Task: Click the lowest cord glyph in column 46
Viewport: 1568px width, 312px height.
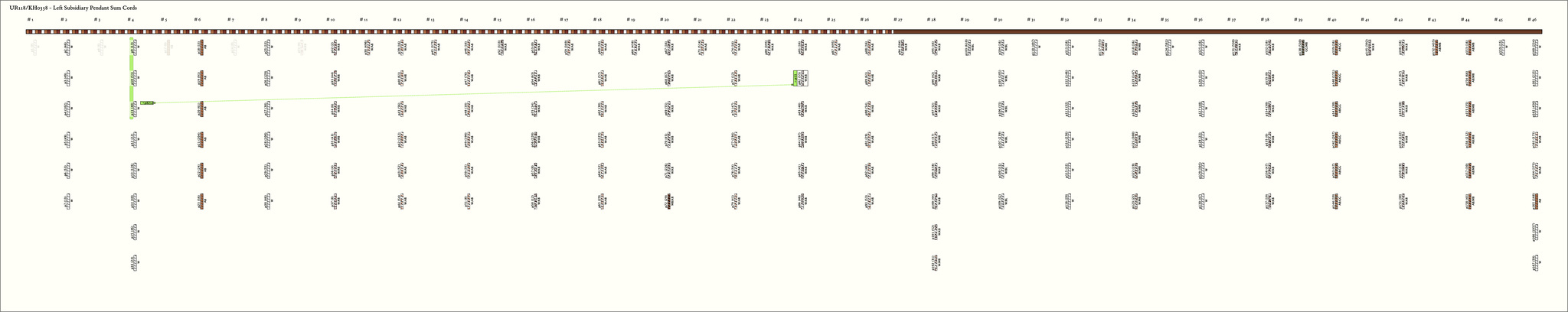Action: click(1535, 262)
